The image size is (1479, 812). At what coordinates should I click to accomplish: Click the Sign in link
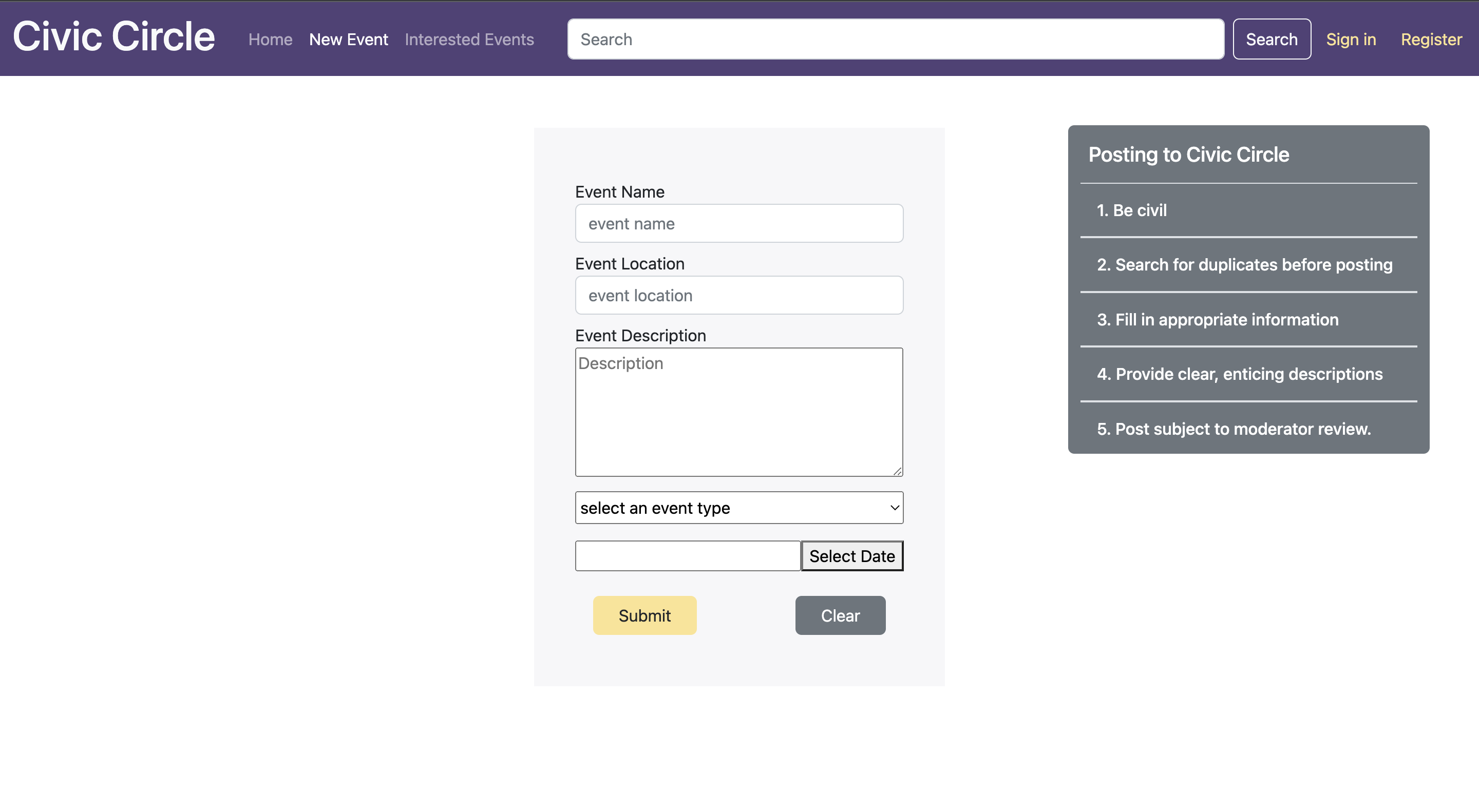(x=1351, y=40)
